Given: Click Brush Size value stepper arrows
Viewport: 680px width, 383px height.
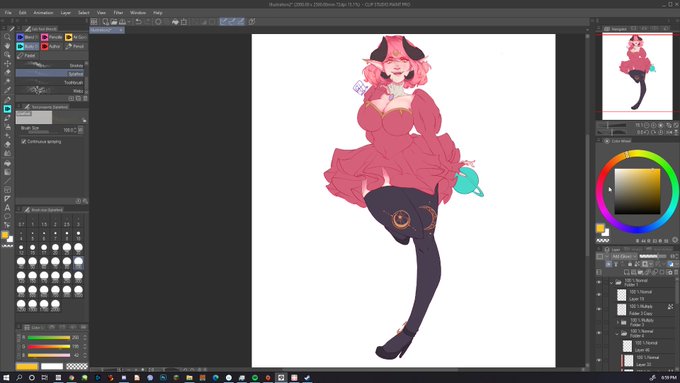Looking at the screenshot, I should [x=75, y=130].
